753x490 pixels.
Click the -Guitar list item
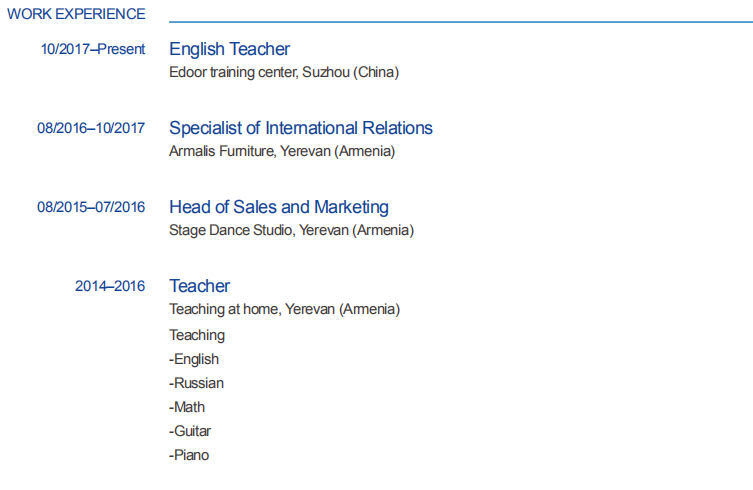[x=190, y=431]
